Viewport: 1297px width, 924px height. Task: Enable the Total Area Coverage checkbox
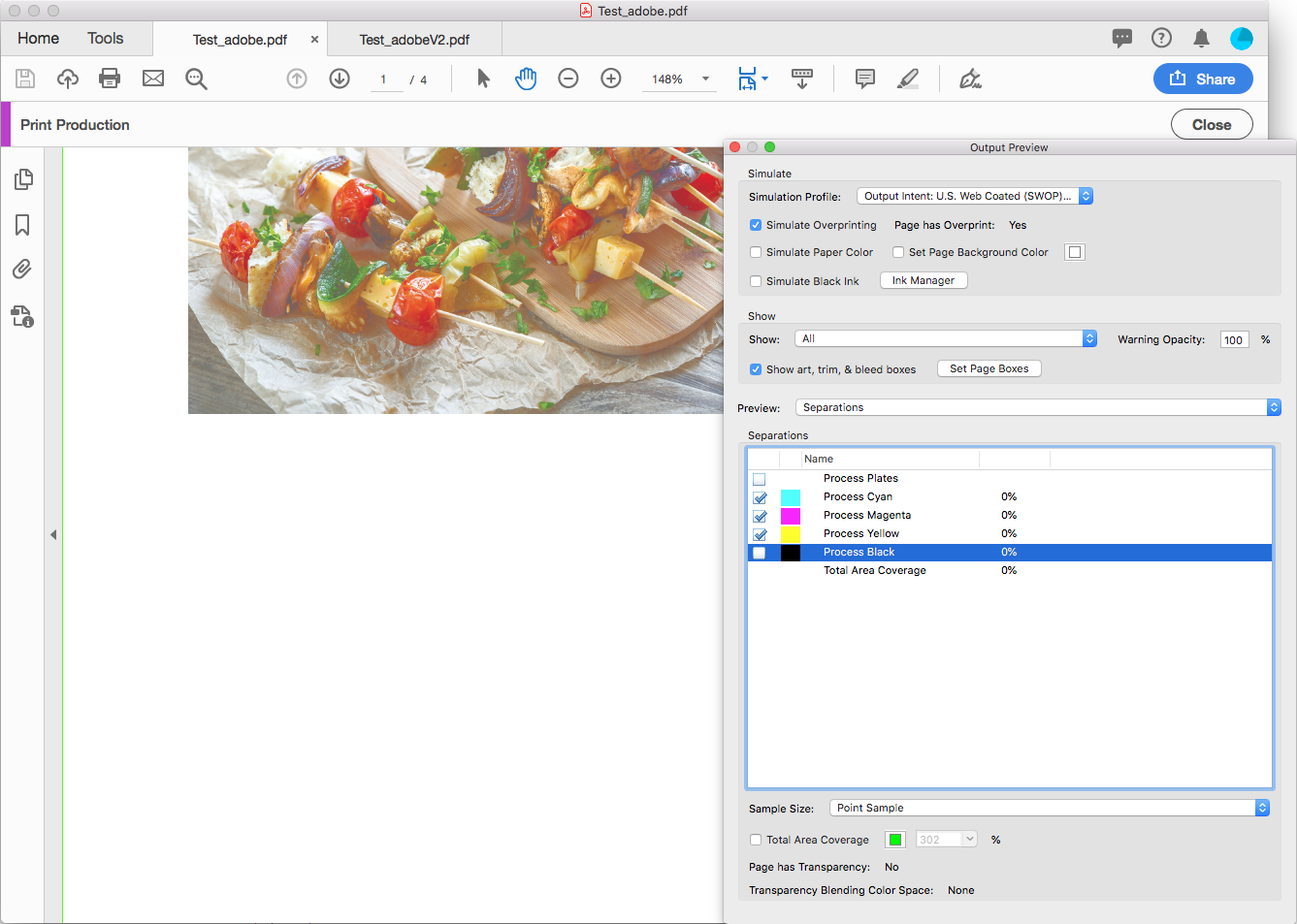pyautogui.click(x=756, y=840)
